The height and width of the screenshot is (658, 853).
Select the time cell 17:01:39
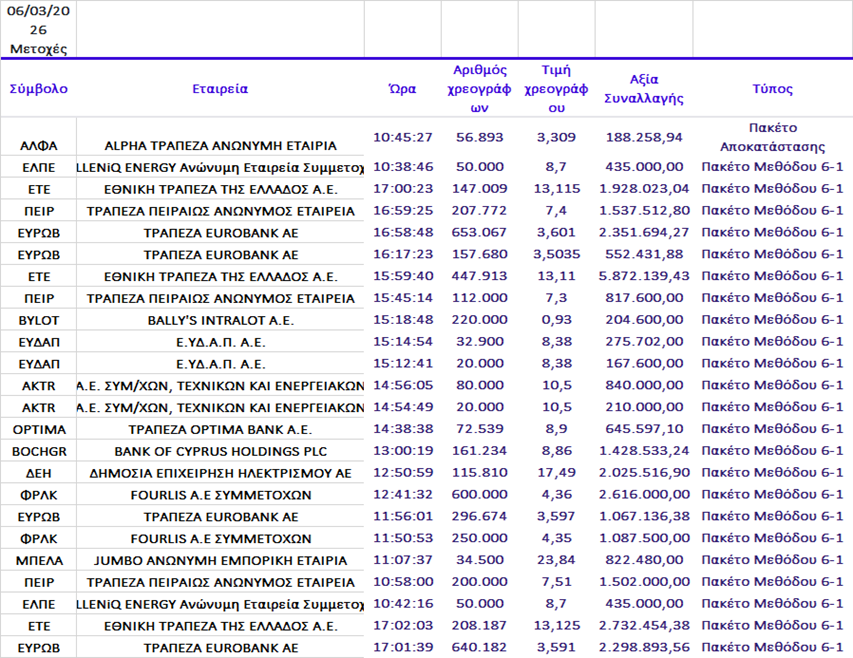click(x=403, y=647)
